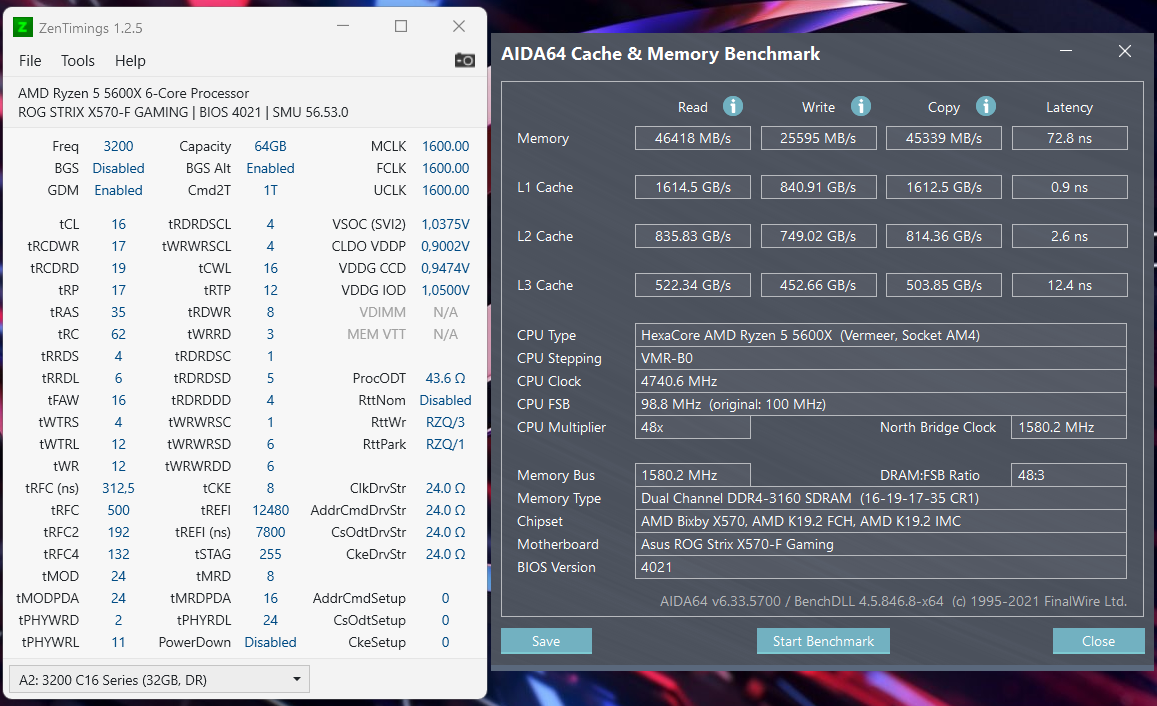Image resolution: width=1157 pixels, height=706 pixels.
Task: Click the RttWr value RZQ/3
Action: pyautogui.click(x=445, y=423)
